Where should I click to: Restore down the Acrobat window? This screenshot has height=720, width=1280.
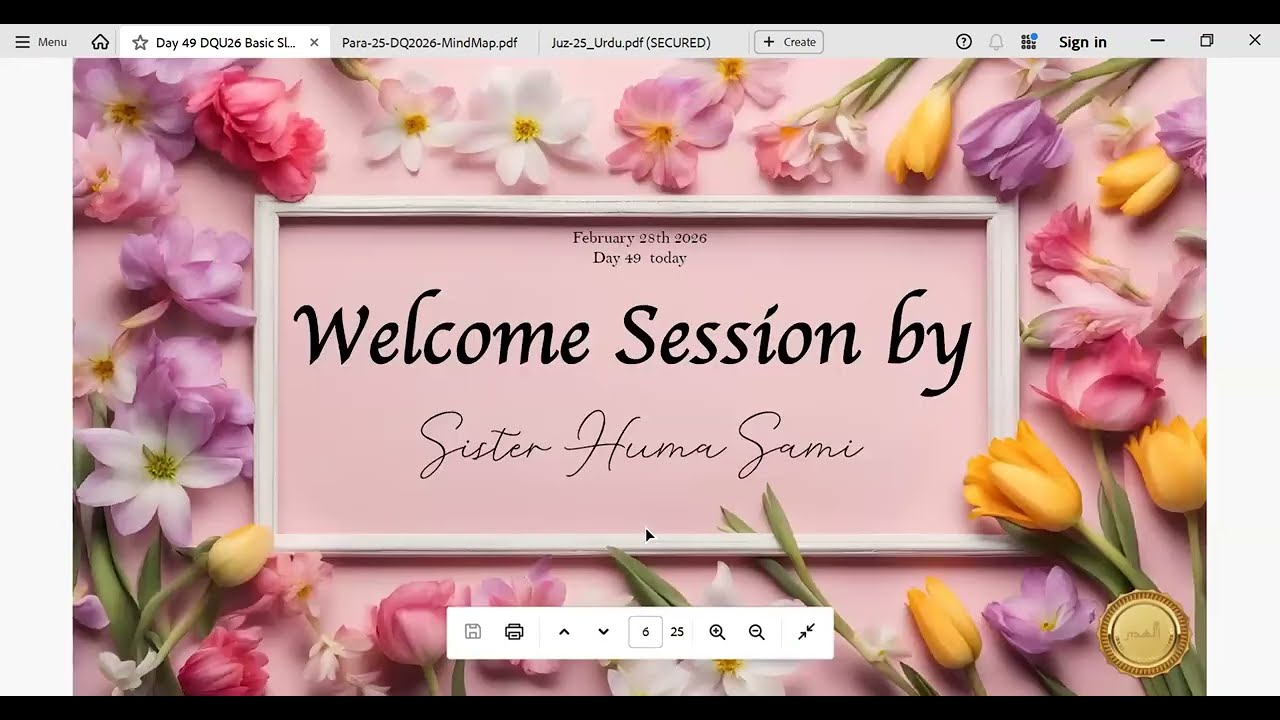pos(1207,41)
